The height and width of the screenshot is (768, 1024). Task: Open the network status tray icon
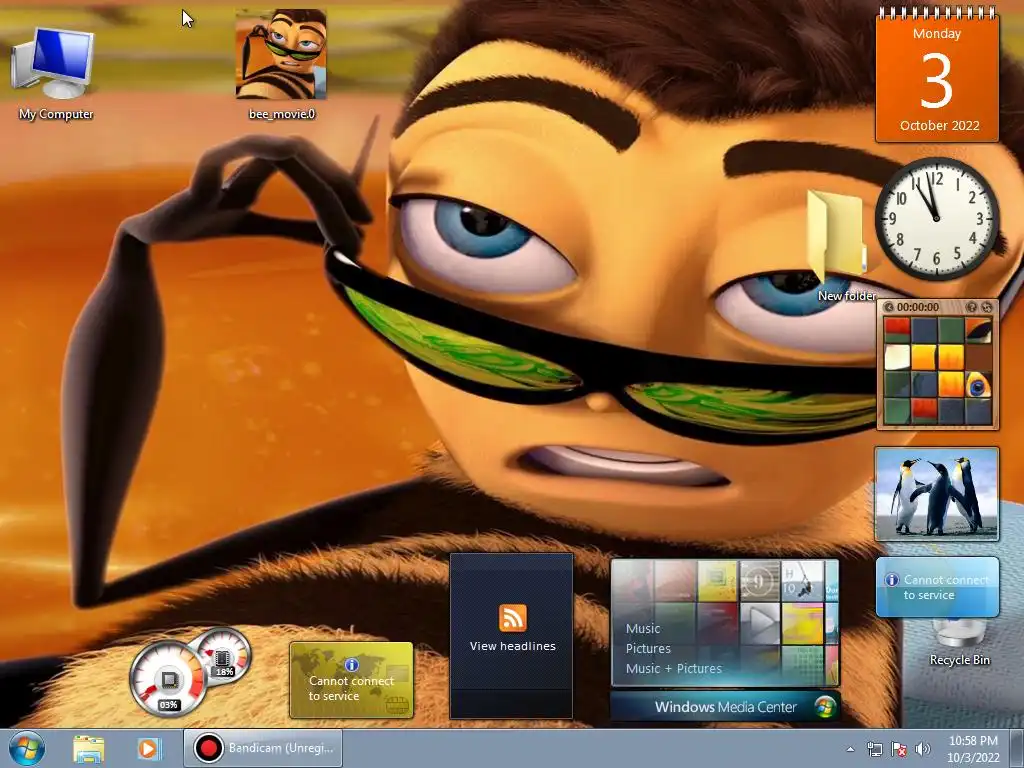click(x=874, y=749)
